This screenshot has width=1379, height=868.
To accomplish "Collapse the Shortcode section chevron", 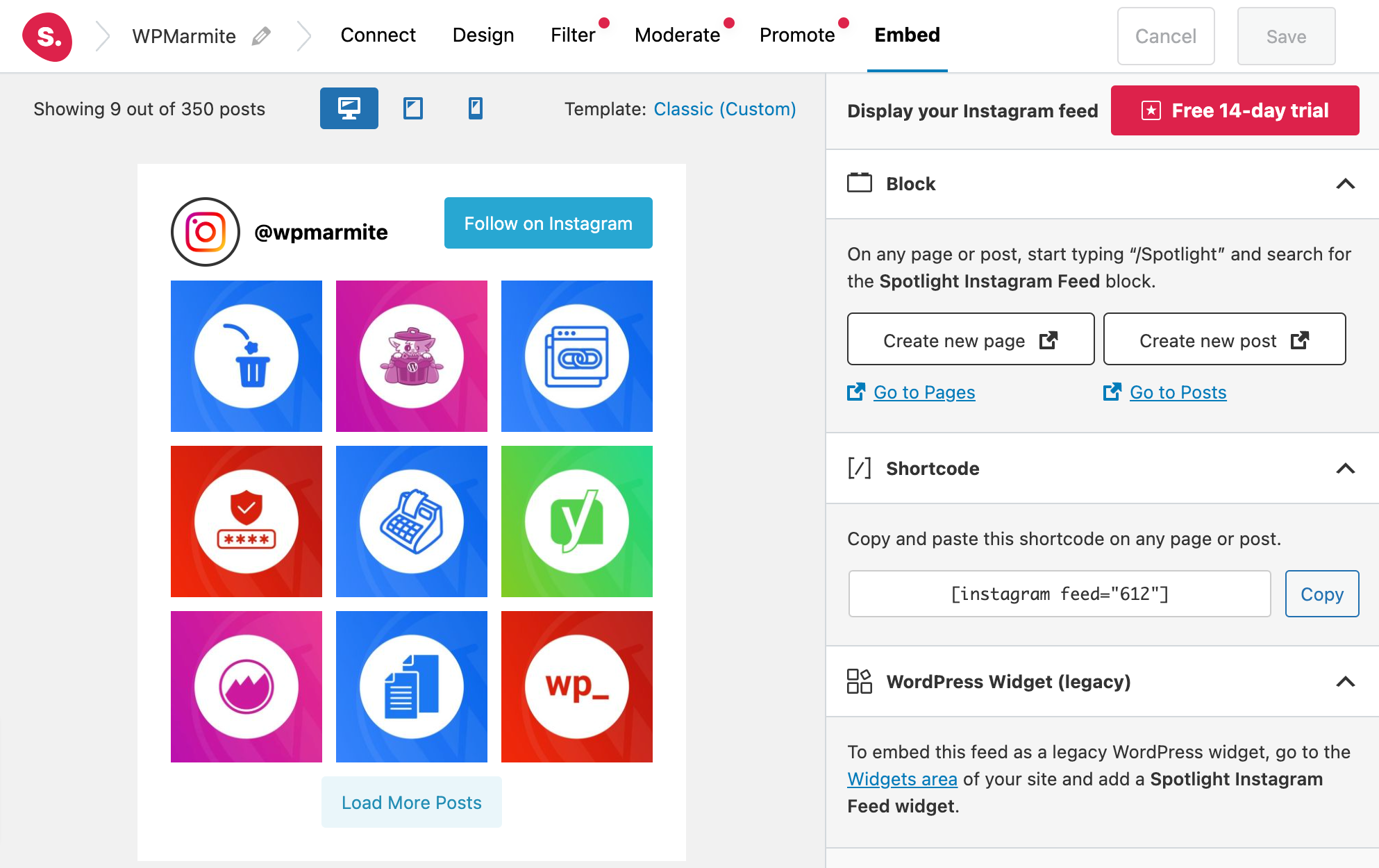I will click(1346, 469).
